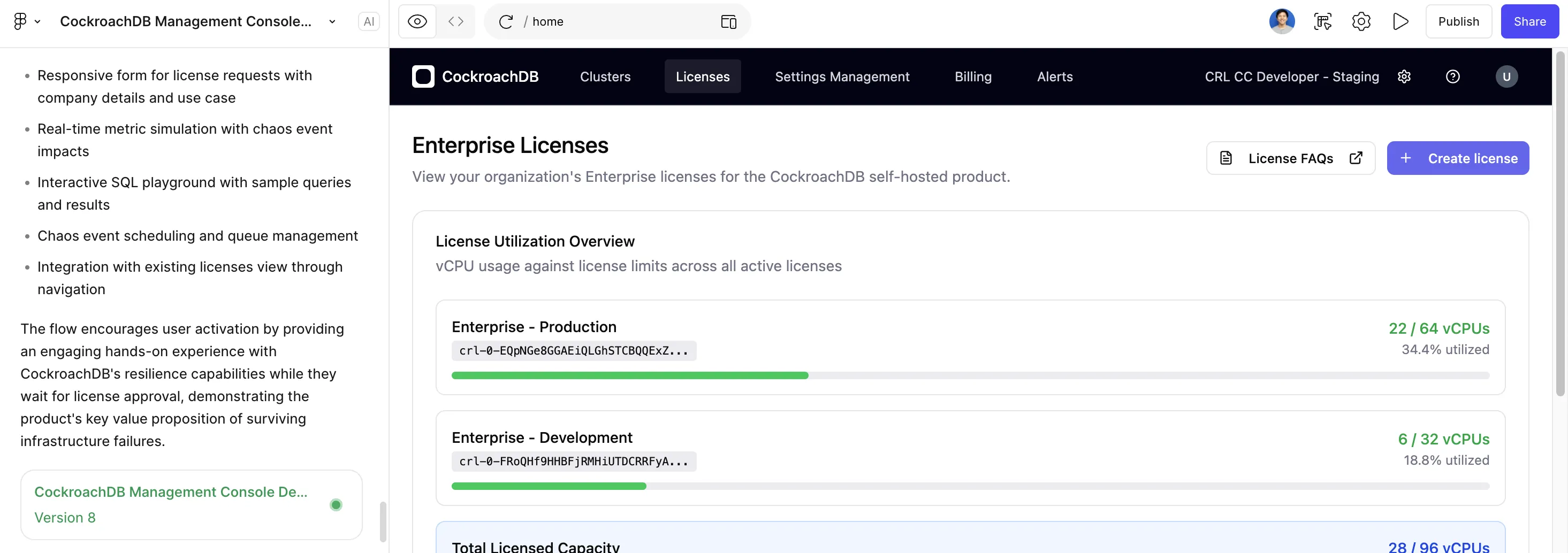Click the Create license button

(1457, 158)
